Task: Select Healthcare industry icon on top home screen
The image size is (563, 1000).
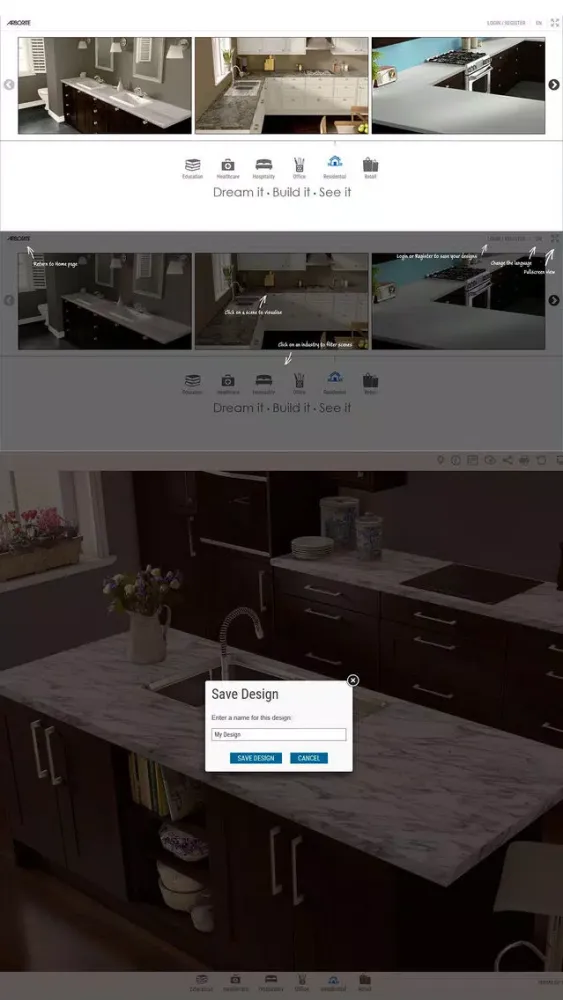Action: (228, 165)
